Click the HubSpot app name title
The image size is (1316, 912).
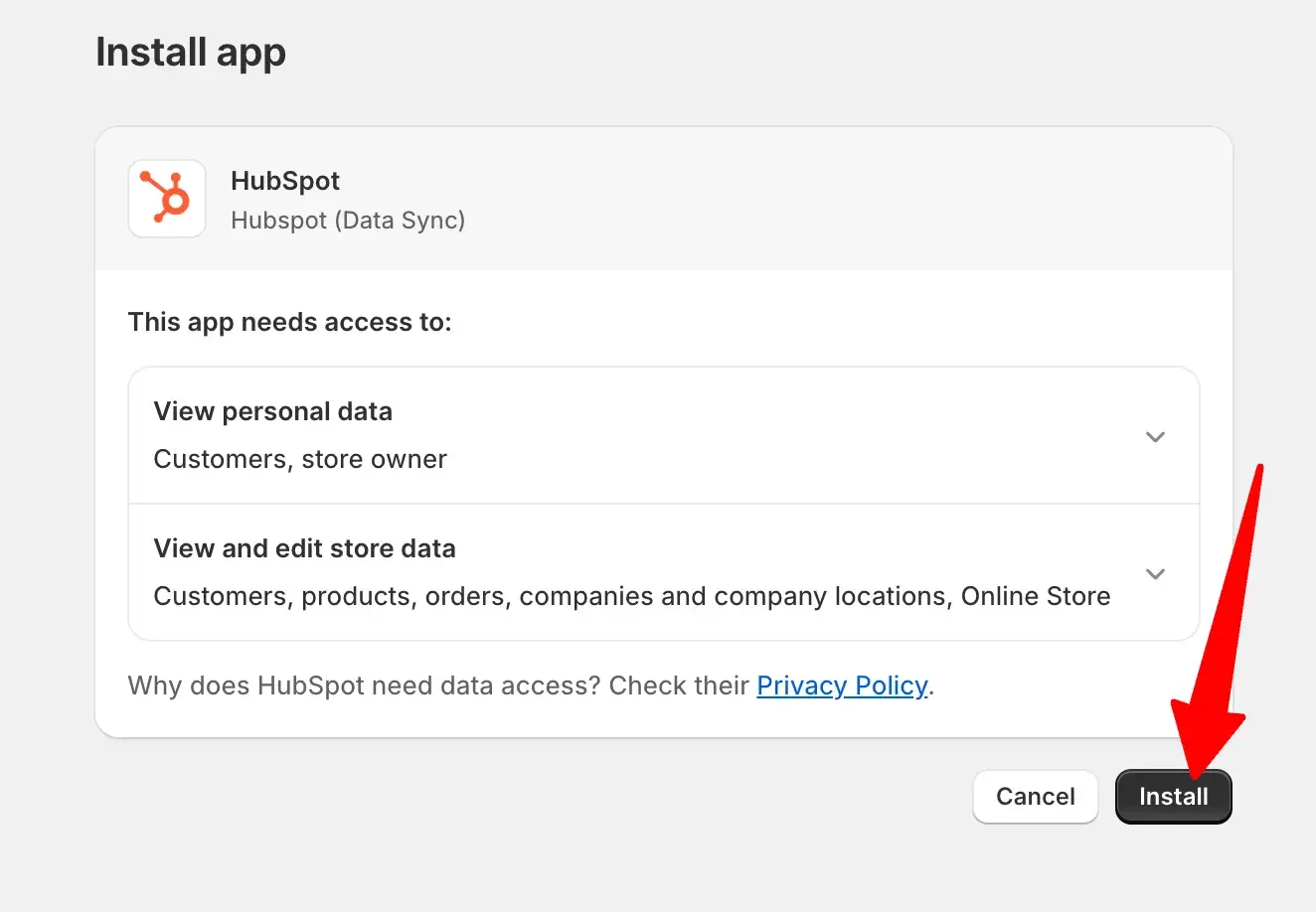tap(285, 181)
